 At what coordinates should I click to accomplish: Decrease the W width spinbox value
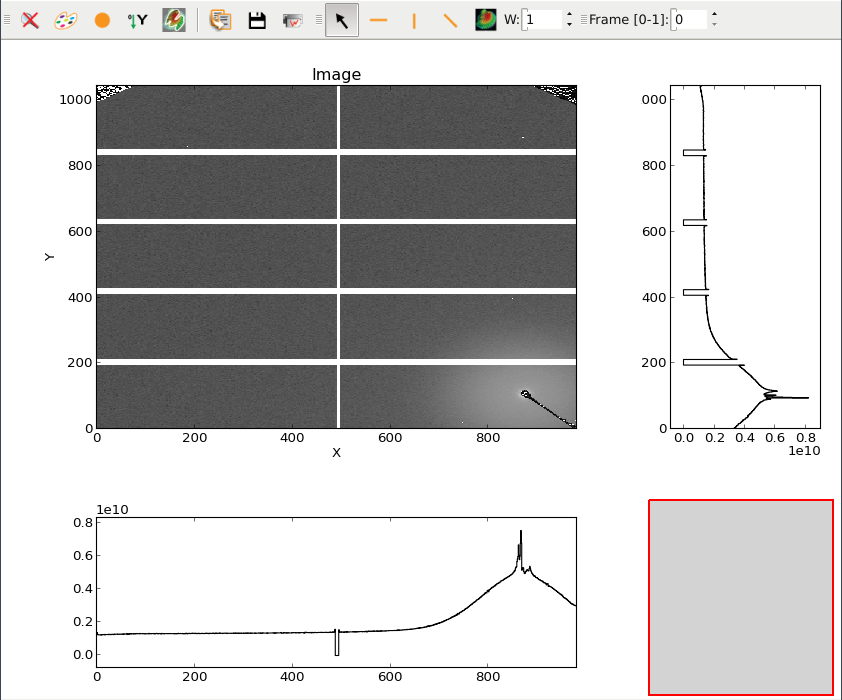pyautogui.click(x=569, y=25)
